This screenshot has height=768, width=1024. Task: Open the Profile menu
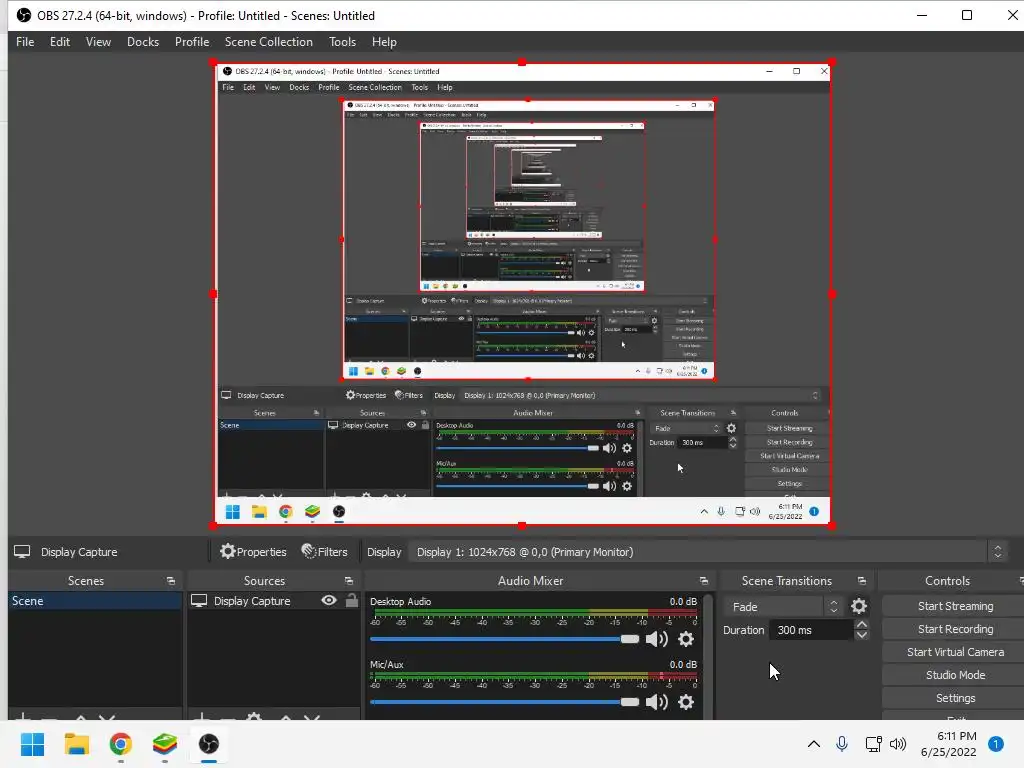(192, 42)
